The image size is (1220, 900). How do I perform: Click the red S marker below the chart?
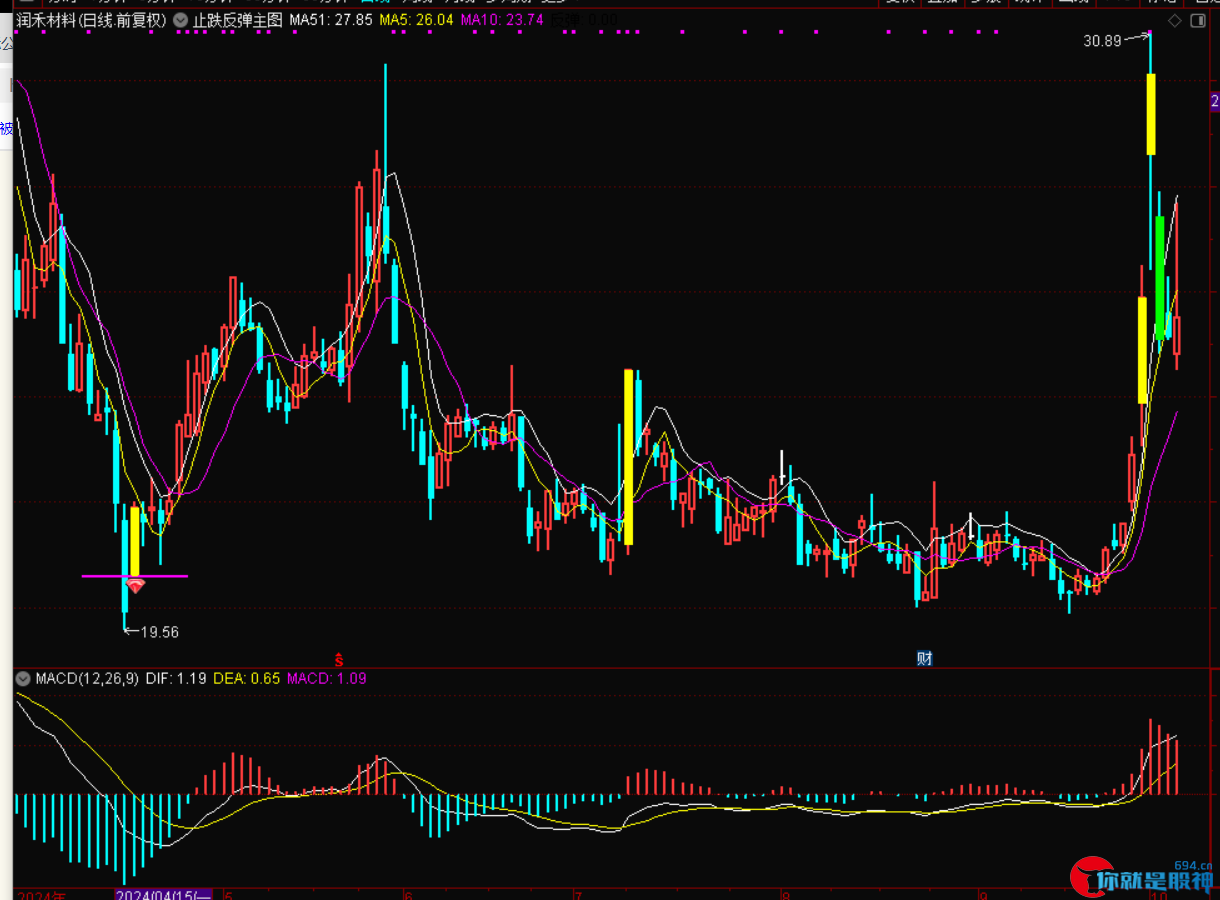[339, 659]
